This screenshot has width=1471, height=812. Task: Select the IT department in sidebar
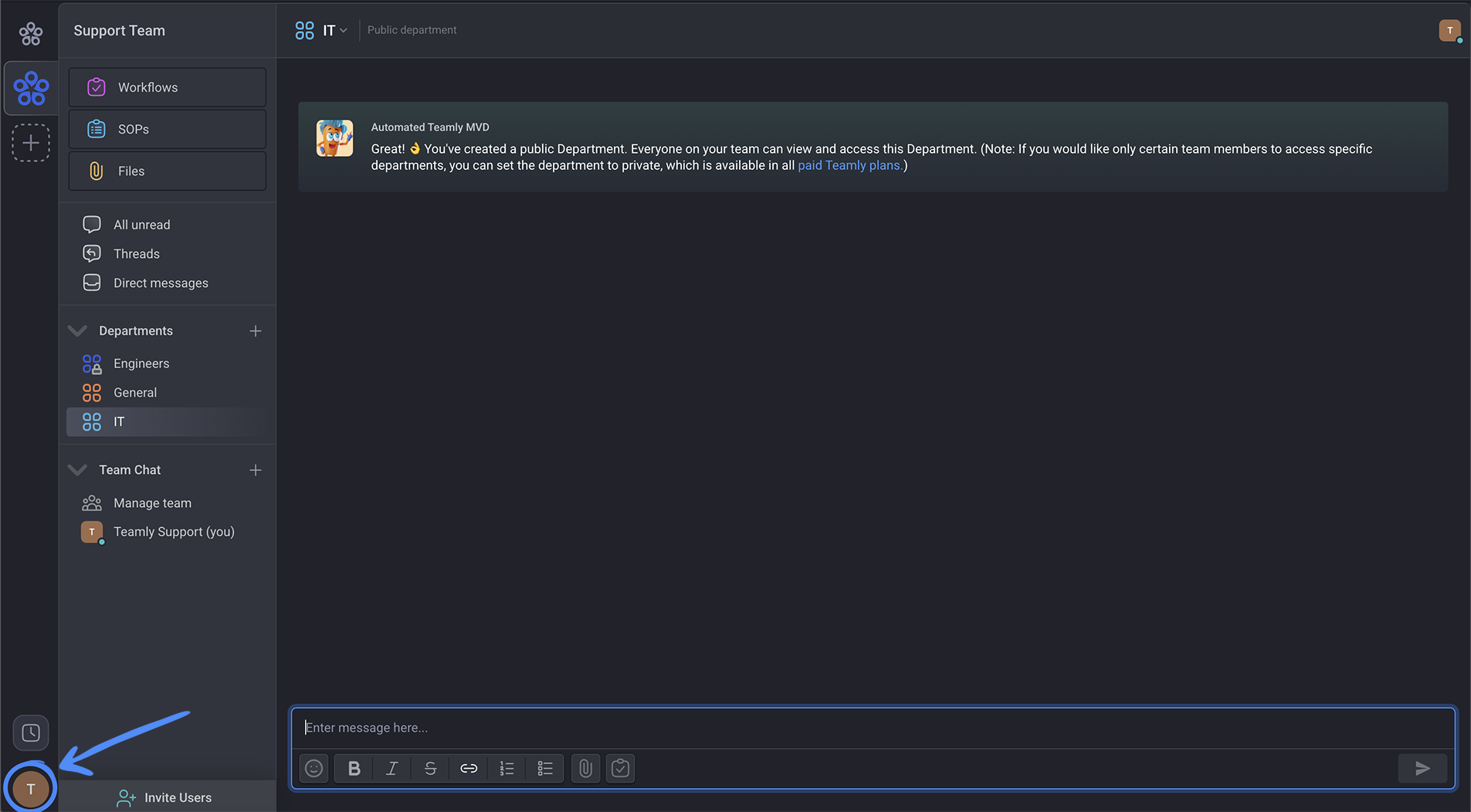click(167, 422)
